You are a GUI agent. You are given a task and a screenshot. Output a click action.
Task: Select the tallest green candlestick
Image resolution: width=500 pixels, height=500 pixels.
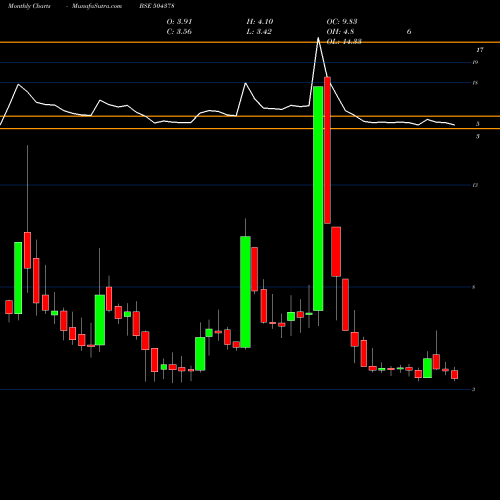click(318, 198)
